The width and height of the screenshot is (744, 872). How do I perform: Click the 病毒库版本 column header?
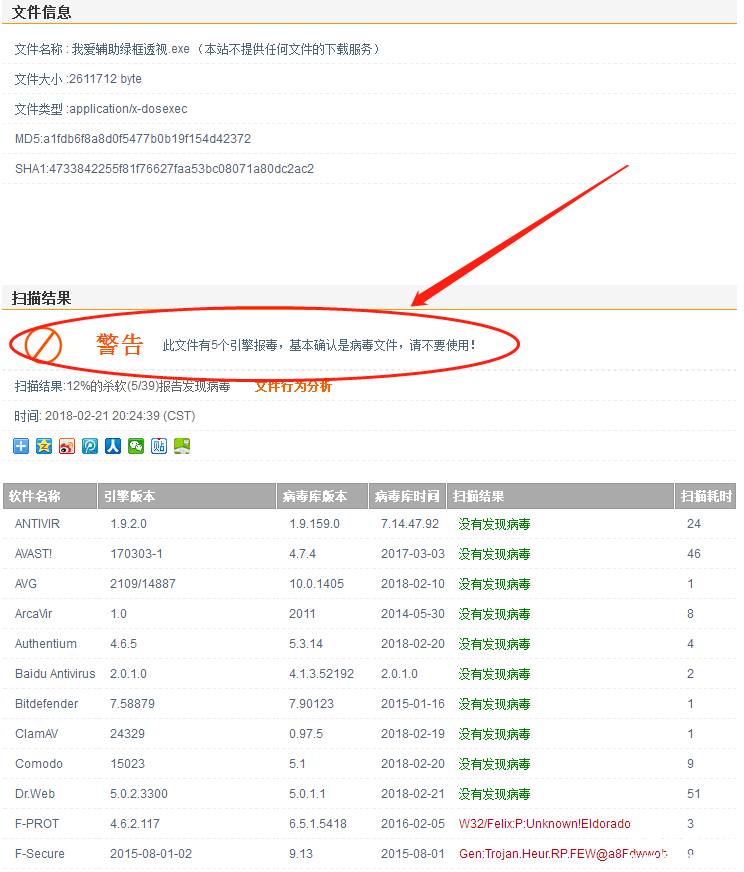pos(323,496)
